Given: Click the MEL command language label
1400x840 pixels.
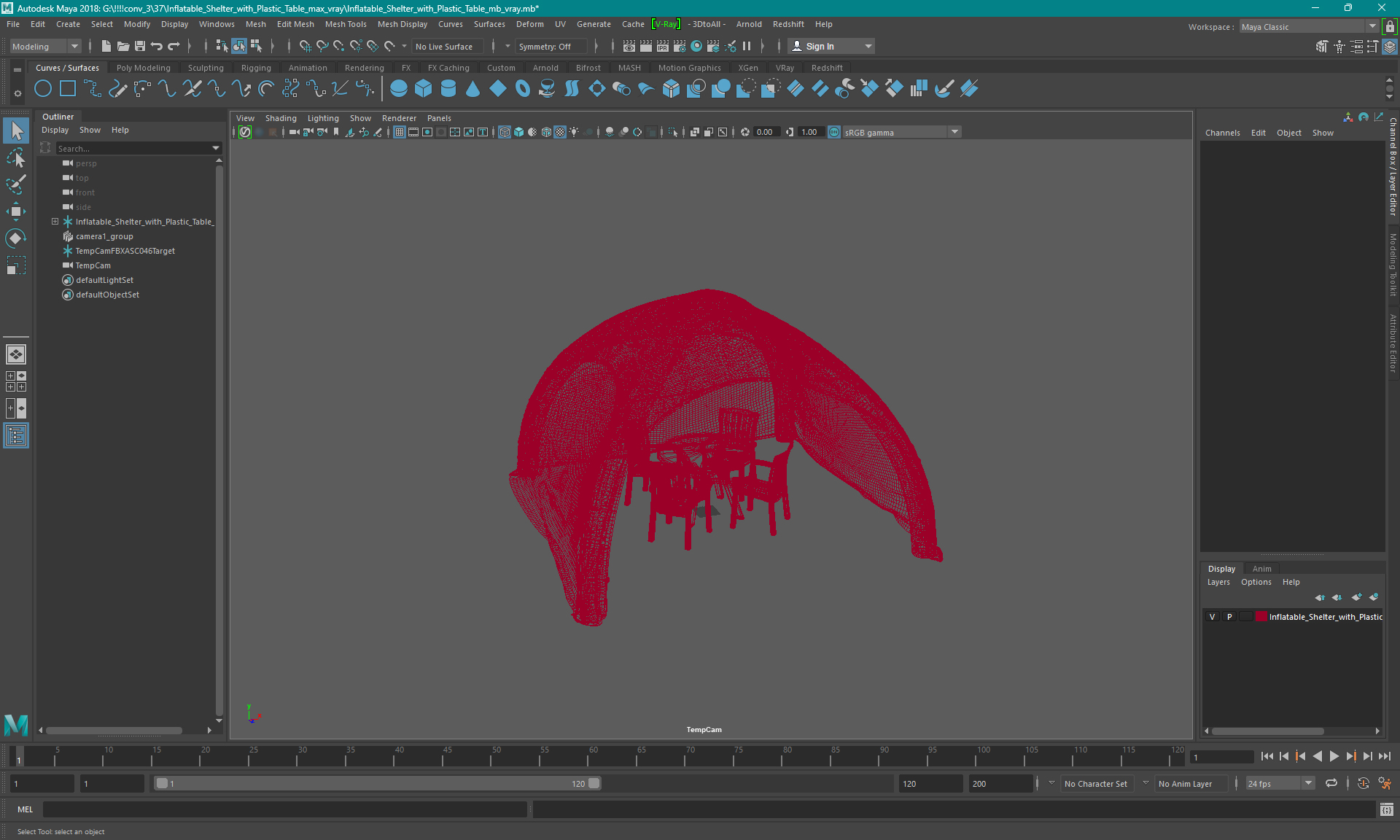Looking at the screenshot, I should [26, 809].
